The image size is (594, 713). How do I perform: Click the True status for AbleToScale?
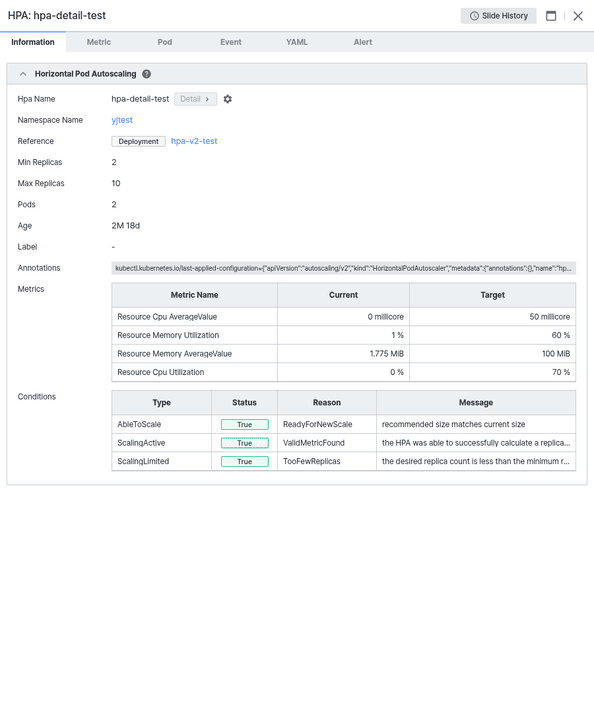tap(245, 425)
